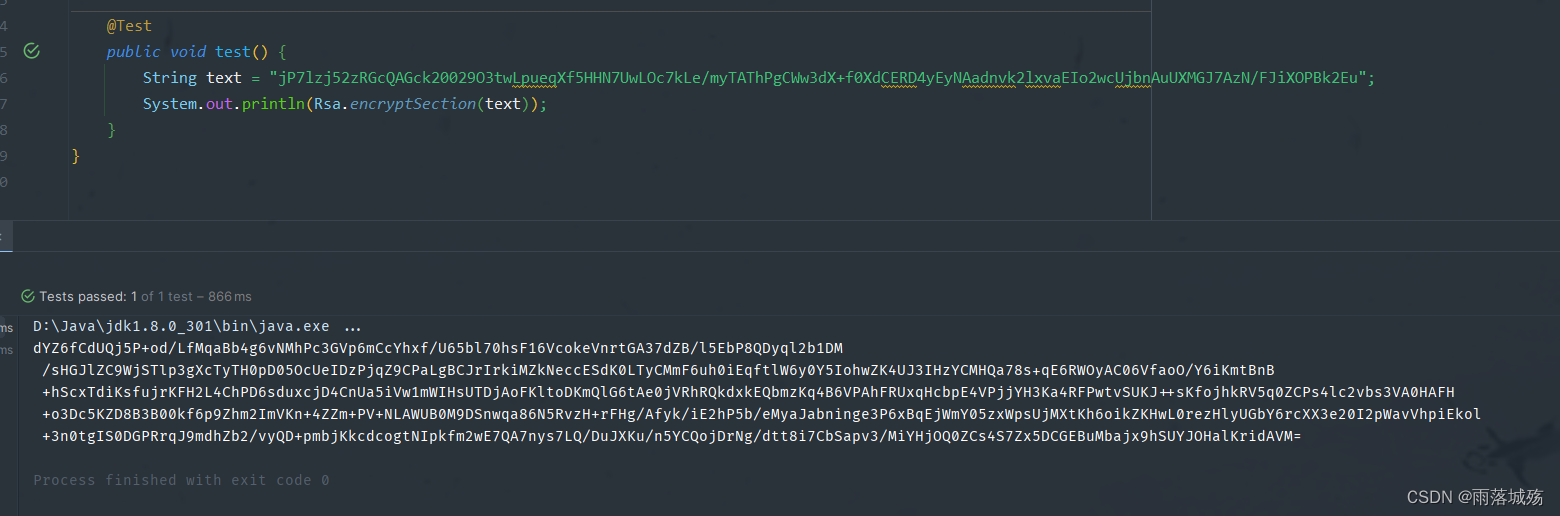Click the String type keyword
Viewport: 1560px width, 516px height.
click(169, 78)
